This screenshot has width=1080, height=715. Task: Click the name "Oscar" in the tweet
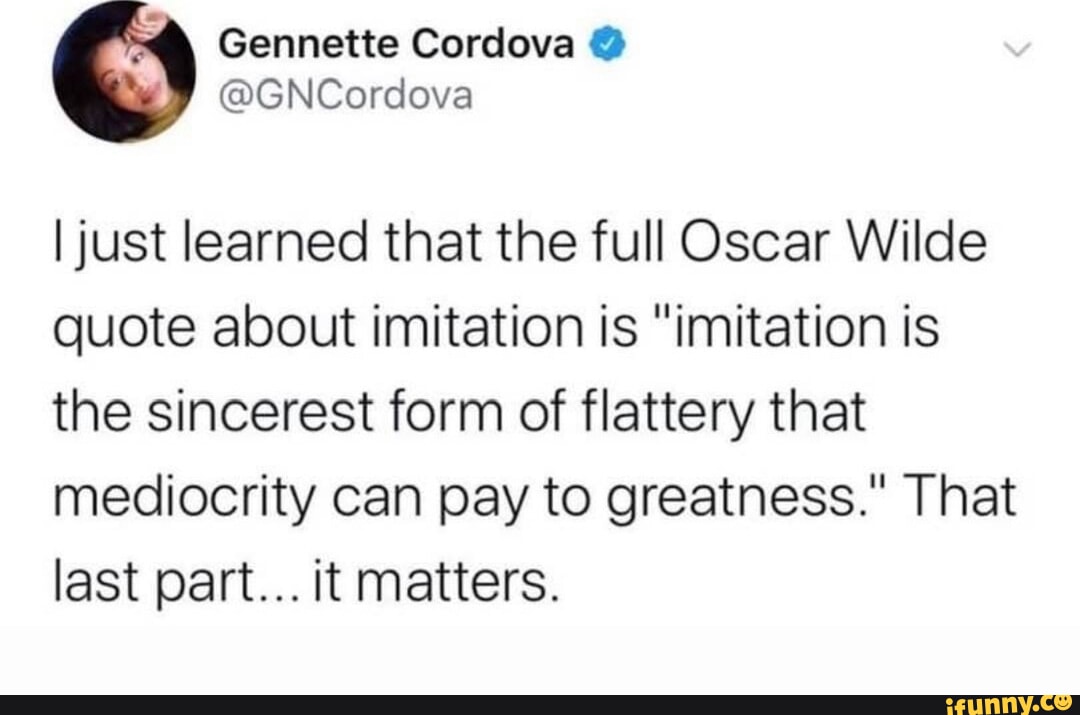(x=712, y=244)
